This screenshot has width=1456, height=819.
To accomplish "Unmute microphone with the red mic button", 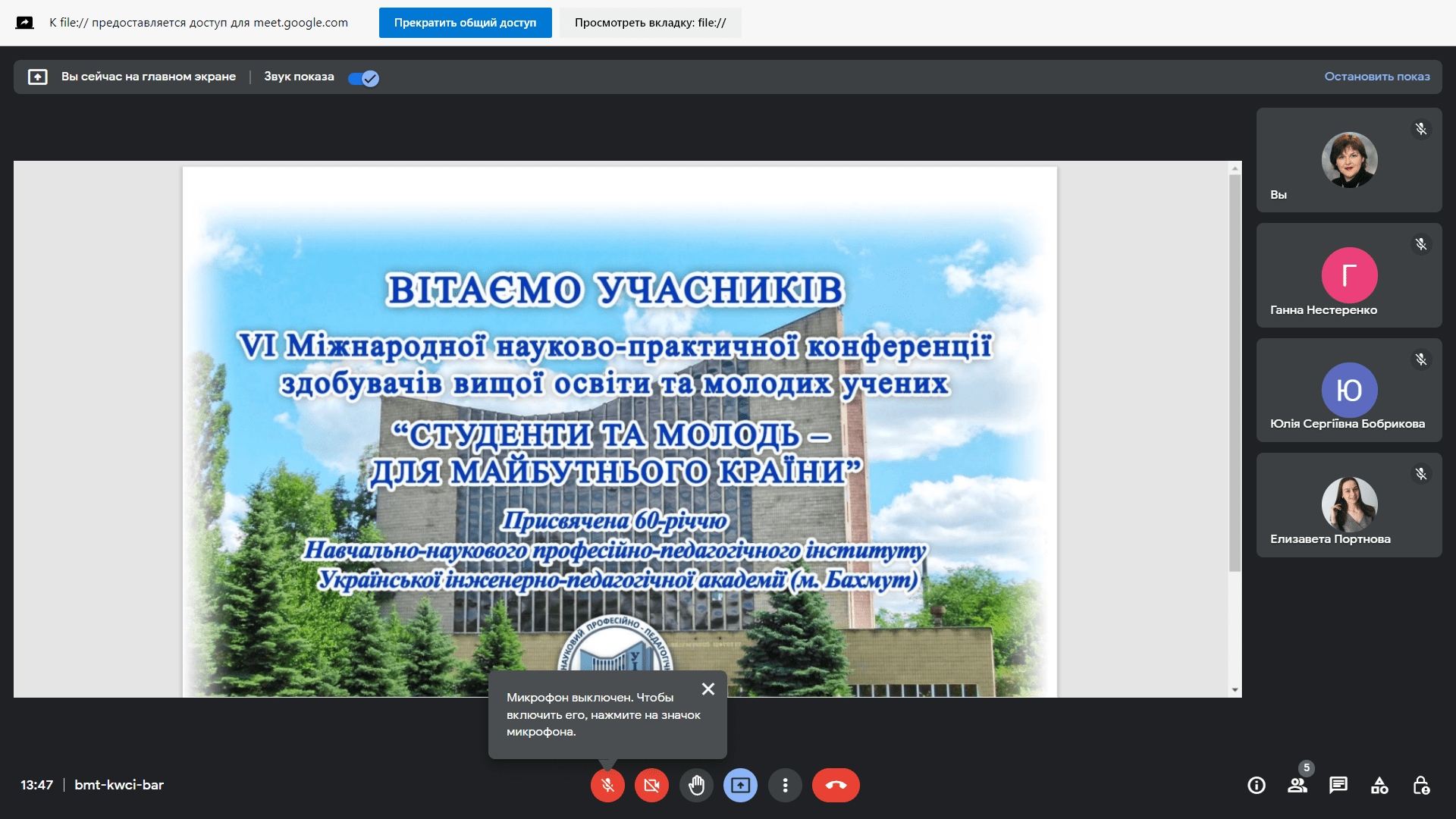I will 607,785.
